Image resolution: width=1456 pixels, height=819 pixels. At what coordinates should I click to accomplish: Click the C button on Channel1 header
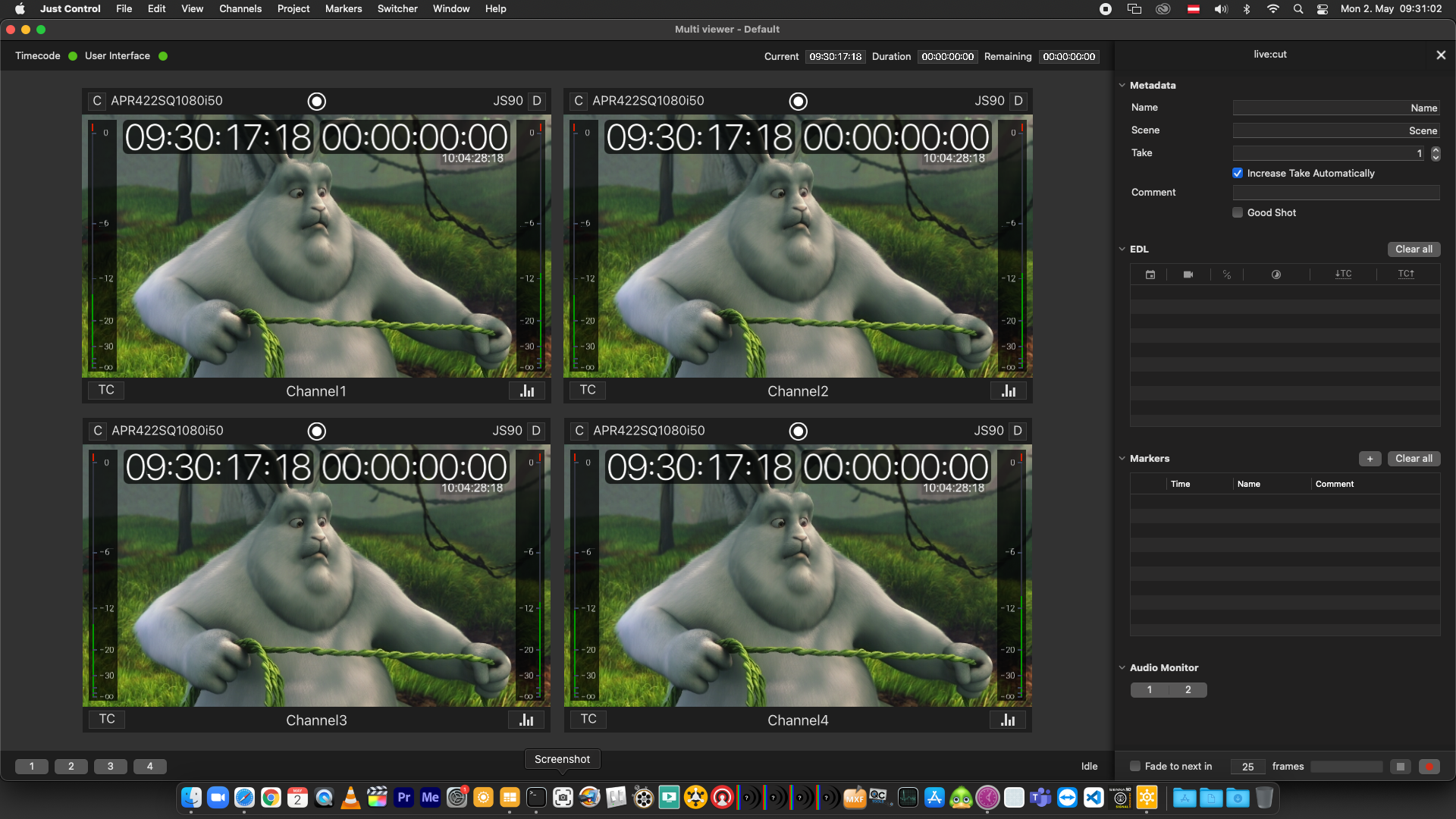(97, 101)
